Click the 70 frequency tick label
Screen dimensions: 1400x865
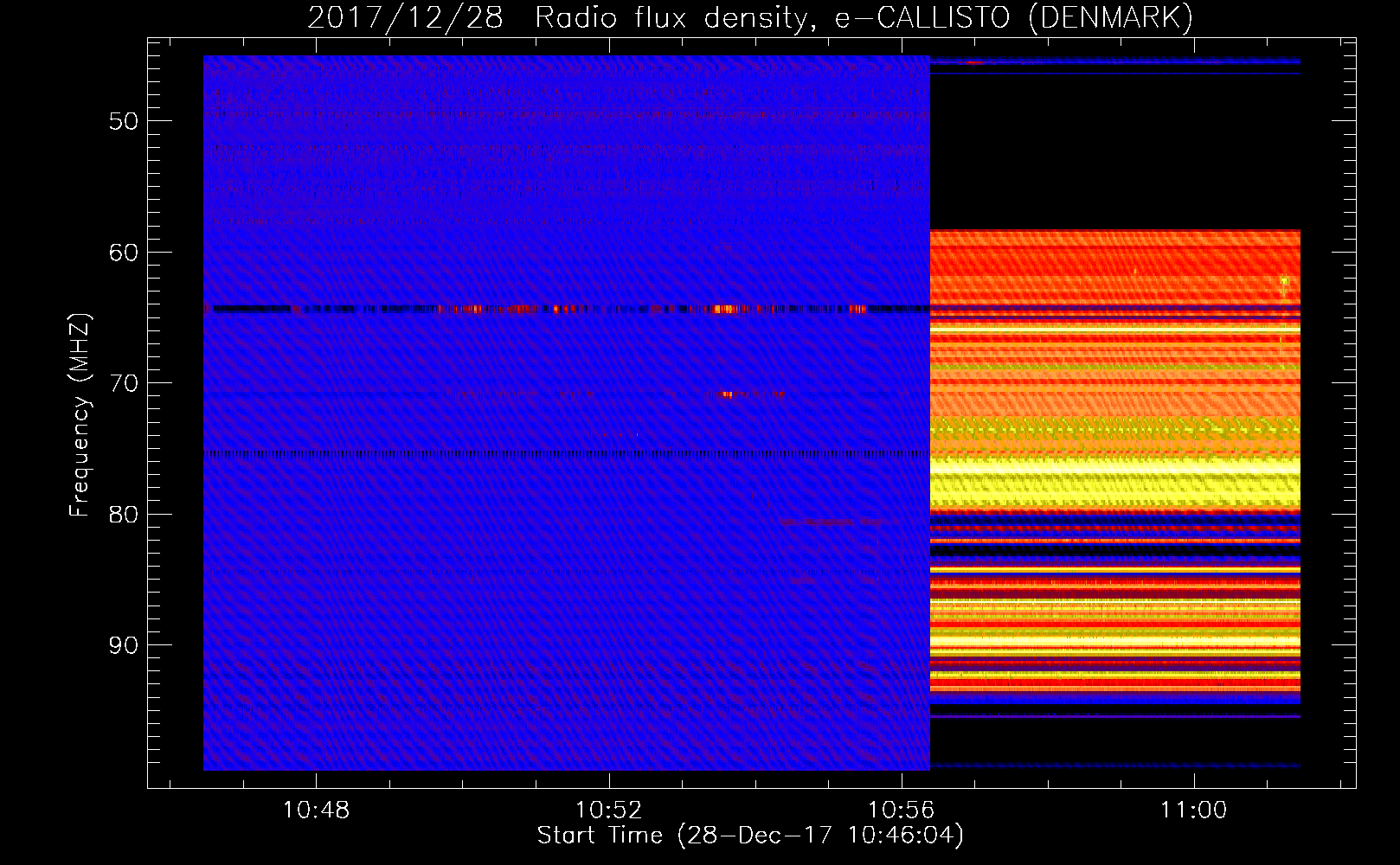coord(124,383)
